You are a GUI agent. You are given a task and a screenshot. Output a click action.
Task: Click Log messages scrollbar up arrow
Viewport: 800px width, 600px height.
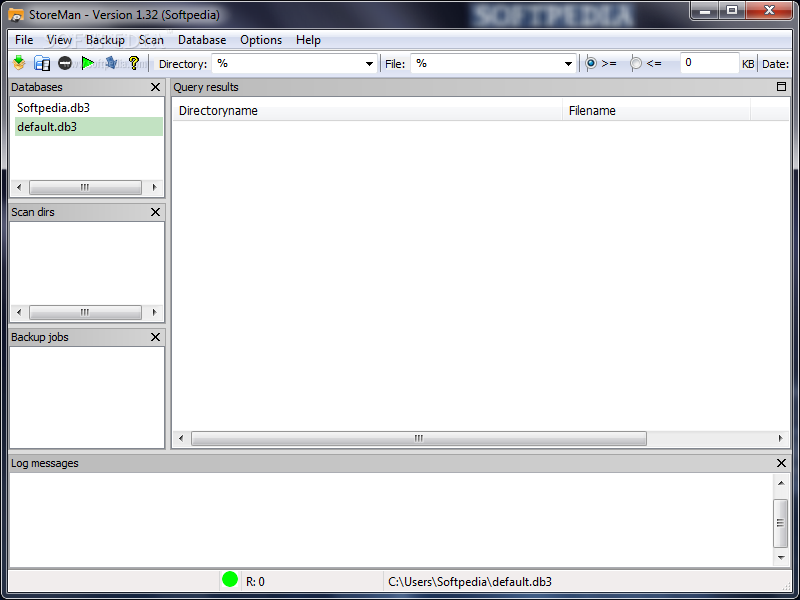pos(781,483)
